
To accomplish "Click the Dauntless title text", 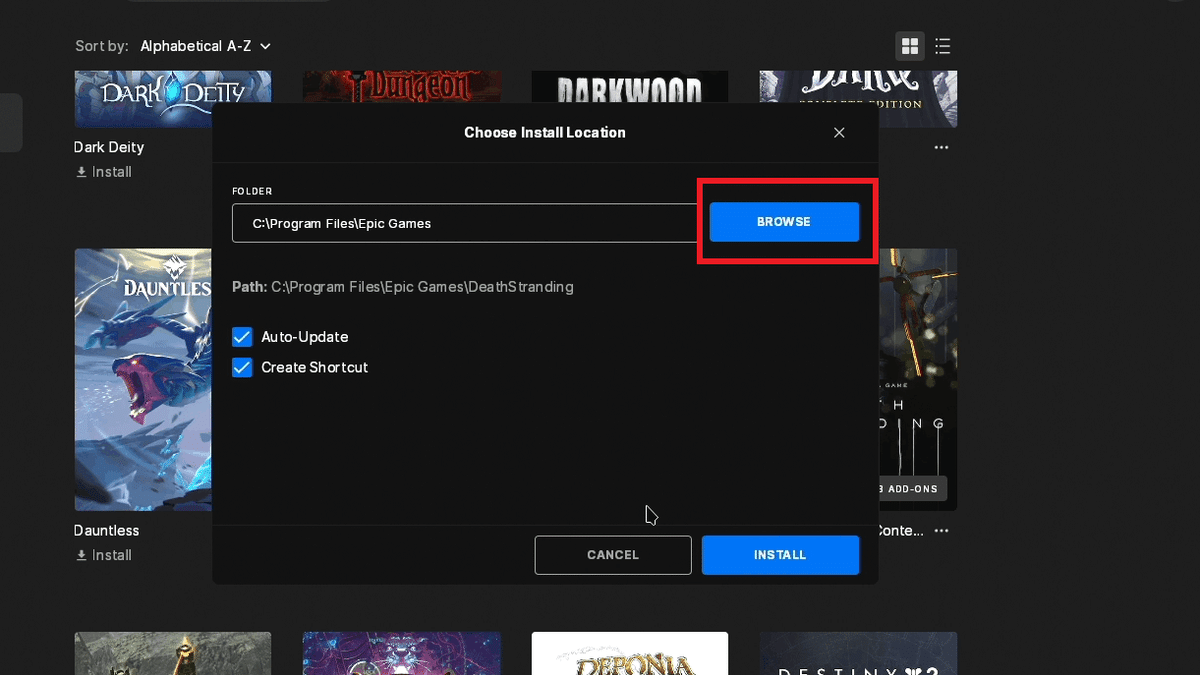I will [x=107, y=531].
